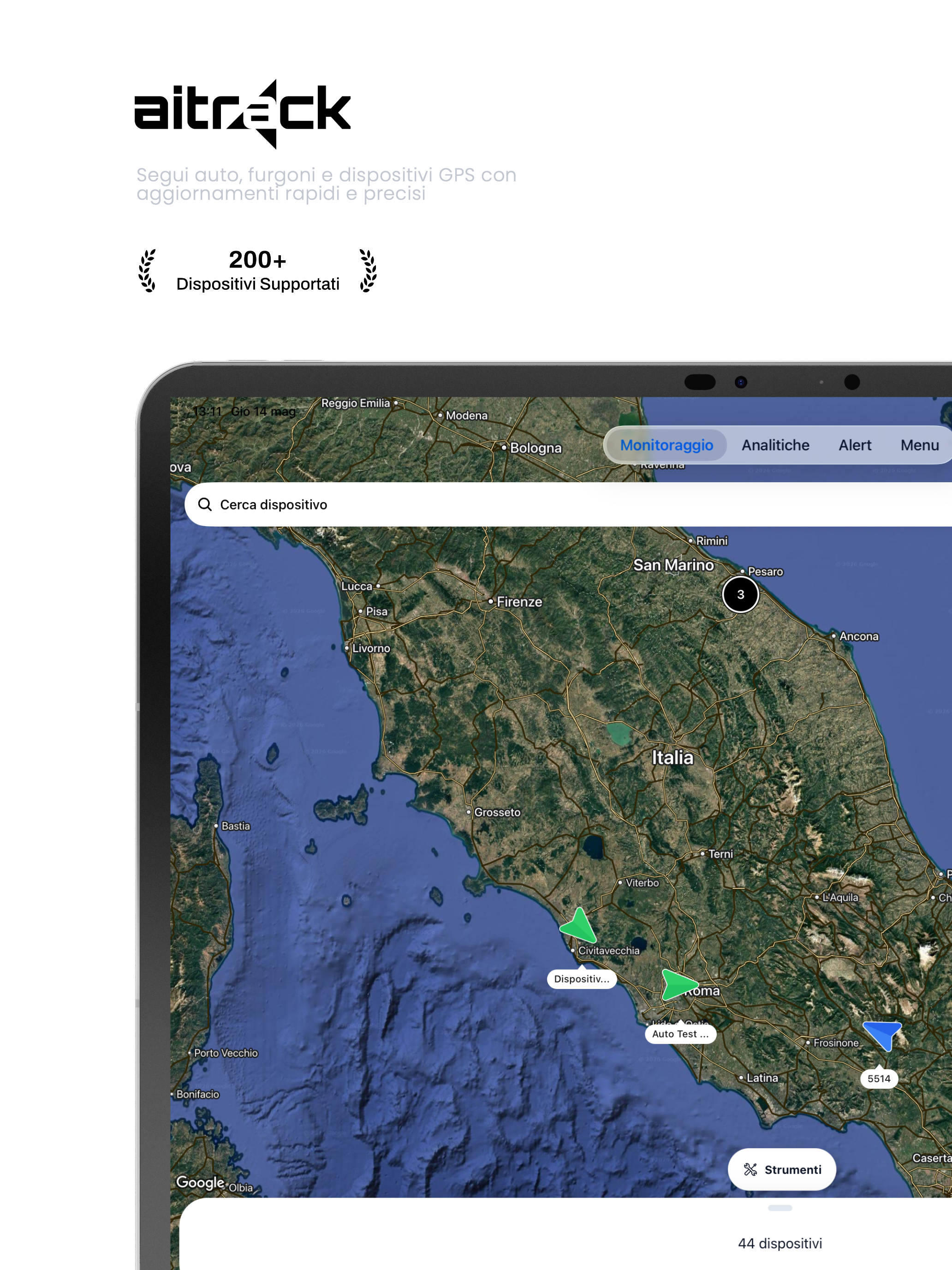This screenshot has height=1270, width=952.
Task: Click the Terni map label
Action: pyautogui.click(x=720, y=854)
